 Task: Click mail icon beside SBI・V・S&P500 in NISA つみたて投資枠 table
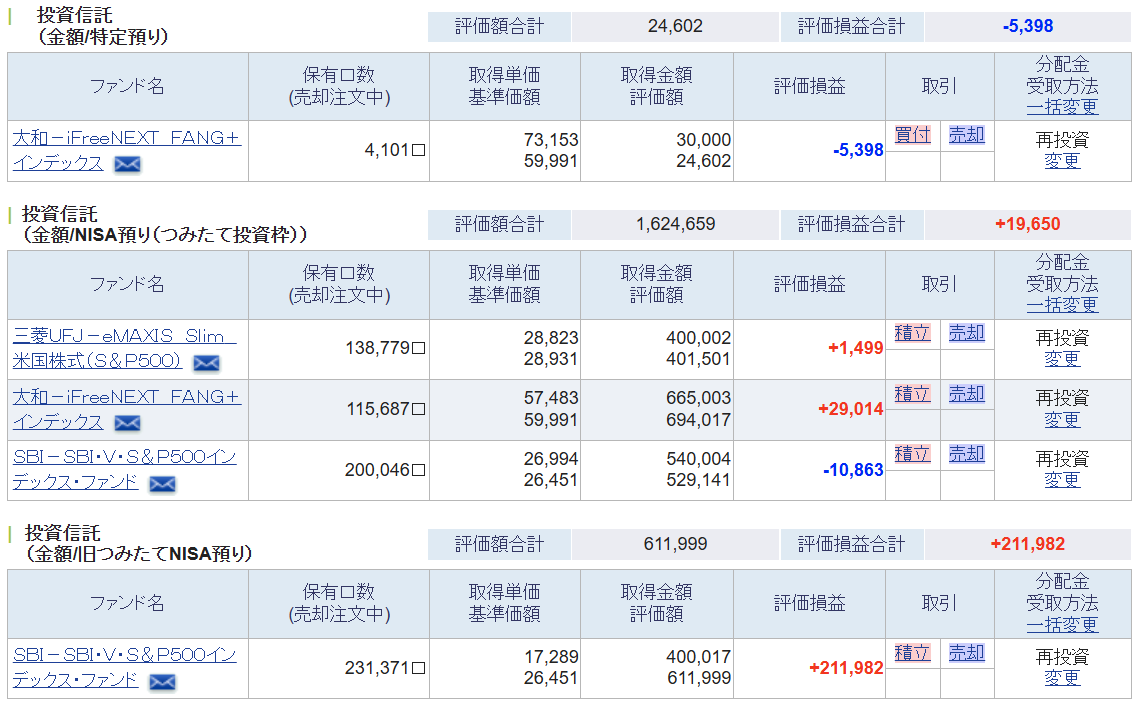click(162, 484)
